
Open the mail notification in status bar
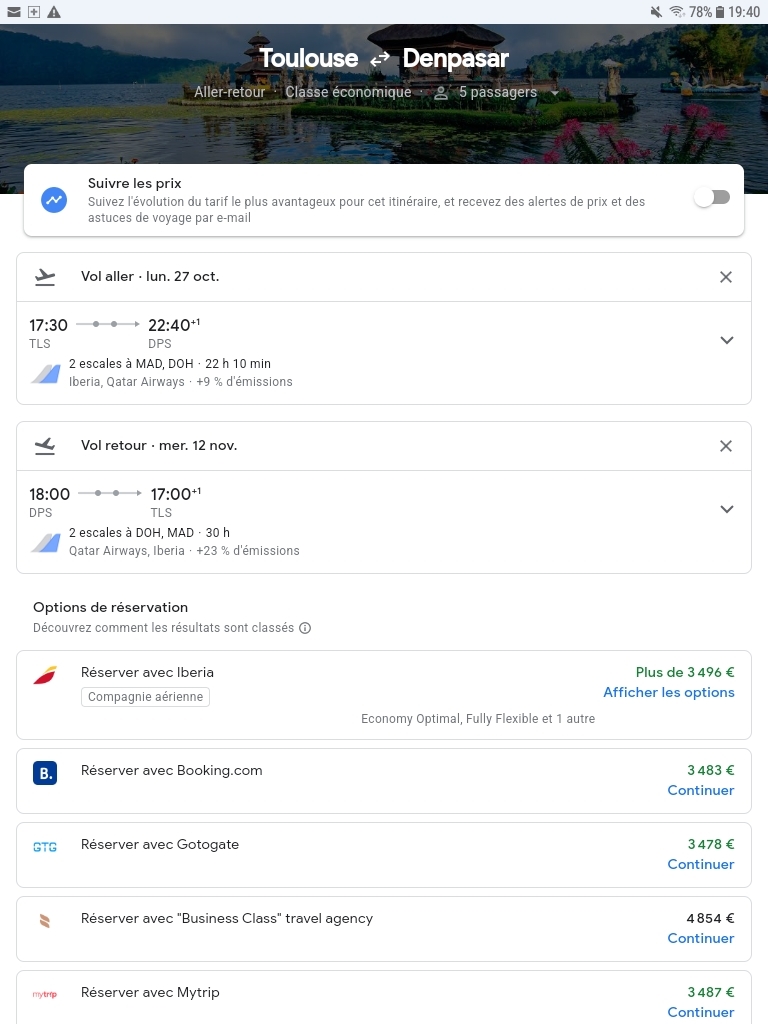tap(13, 12)
